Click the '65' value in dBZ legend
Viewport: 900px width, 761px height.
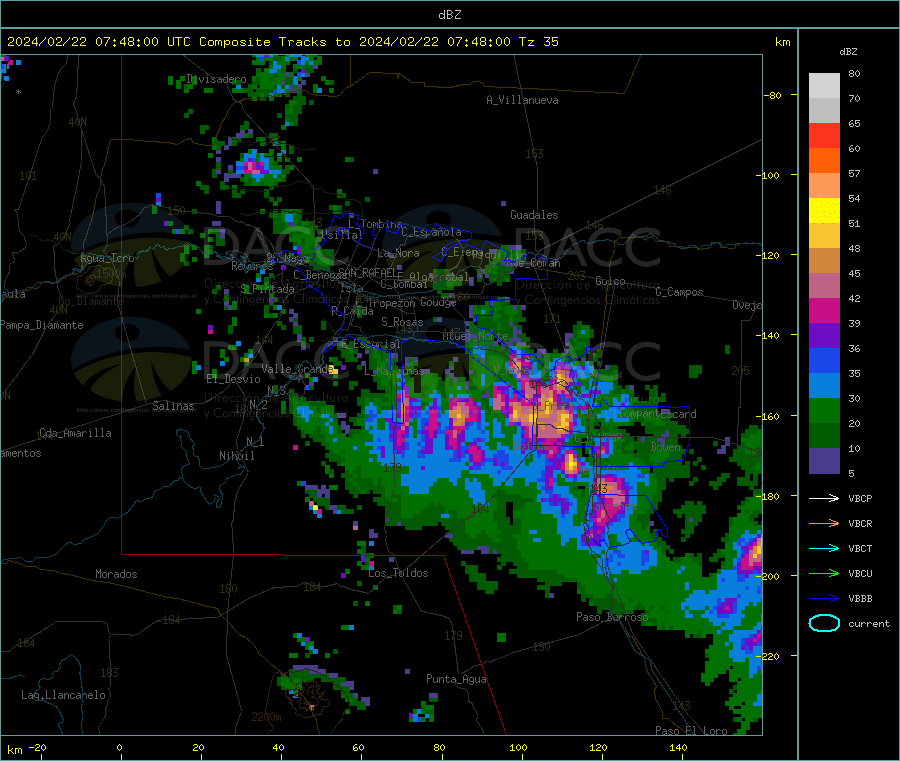coord(854,124)
